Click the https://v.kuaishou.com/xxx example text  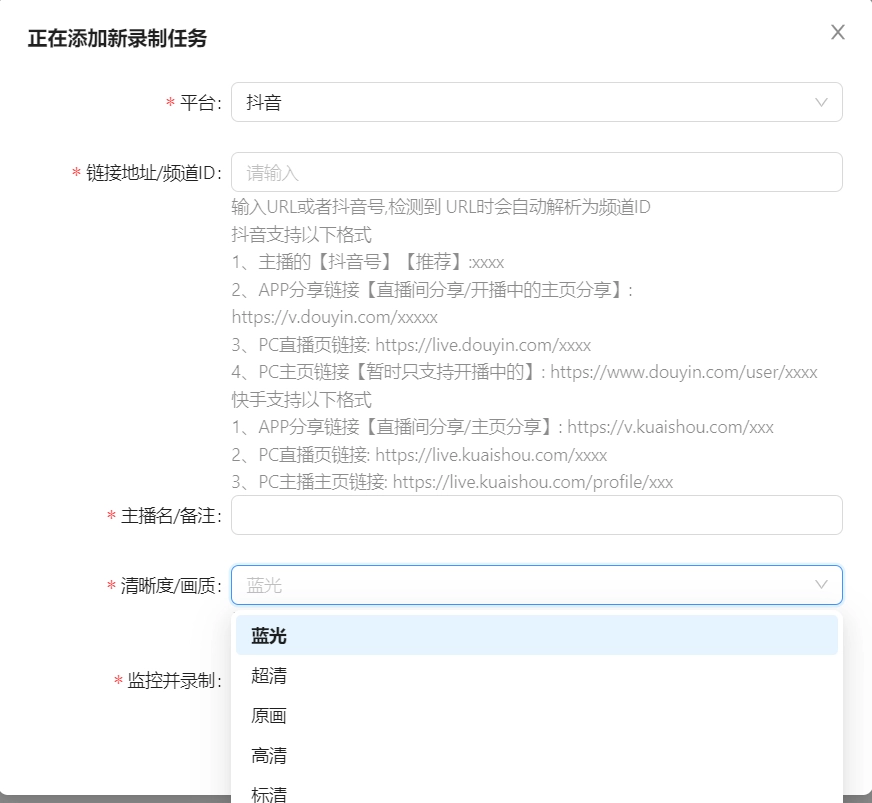[671, 427]
